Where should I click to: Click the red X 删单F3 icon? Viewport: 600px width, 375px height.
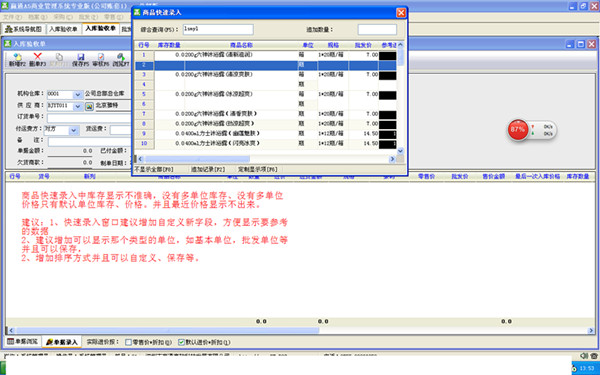pyautogui.click(x=38, y=60)
